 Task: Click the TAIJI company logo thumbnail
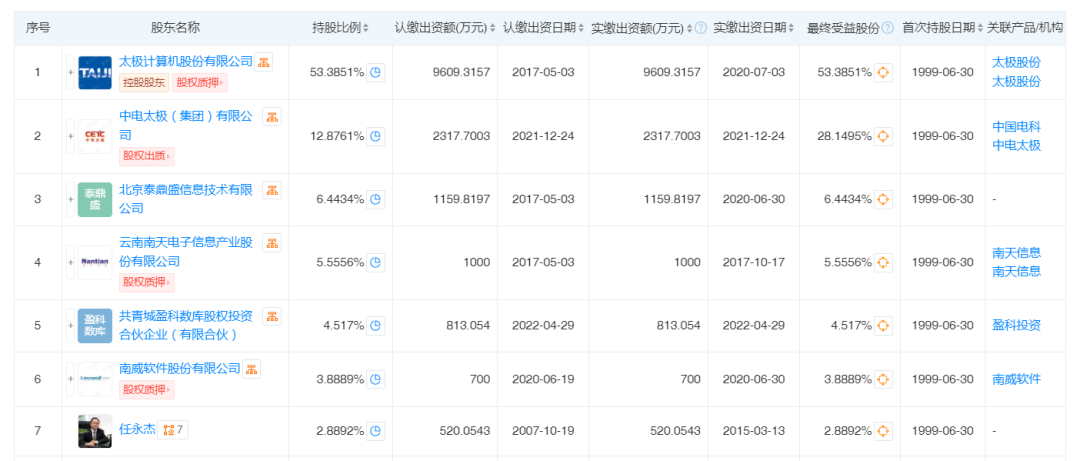[95, 73]
